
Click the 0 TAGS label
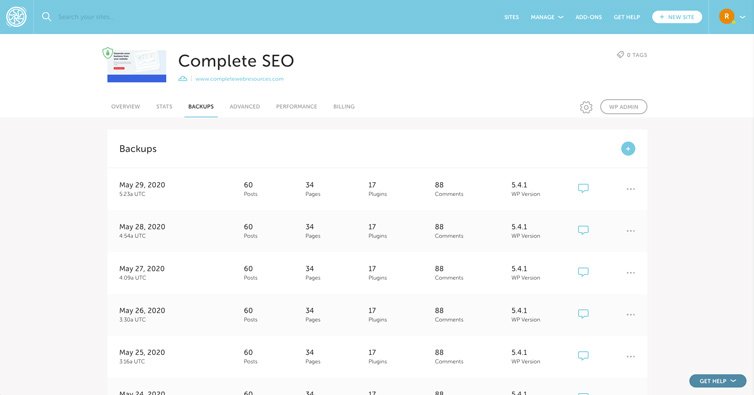(x=637, y=55)
